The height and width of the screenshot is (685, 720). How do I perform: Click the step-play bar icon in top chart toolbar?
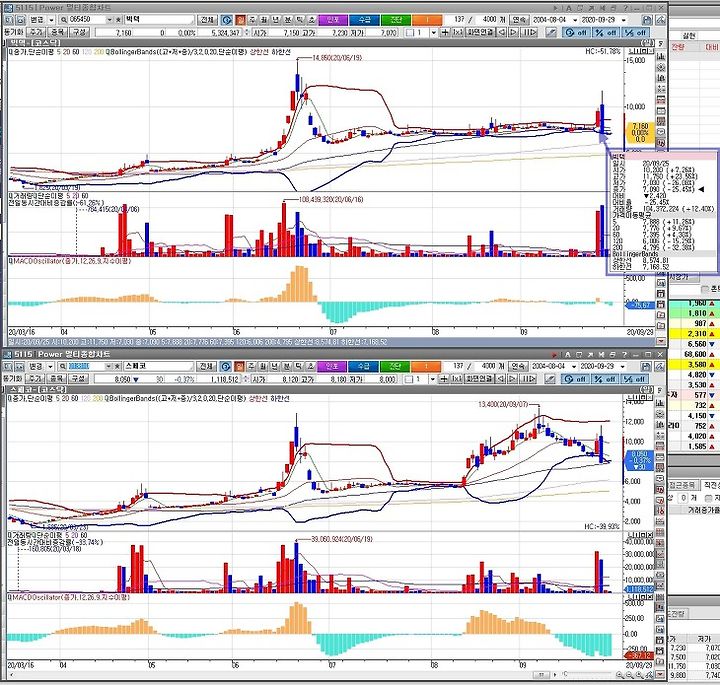tap(529, 33)
